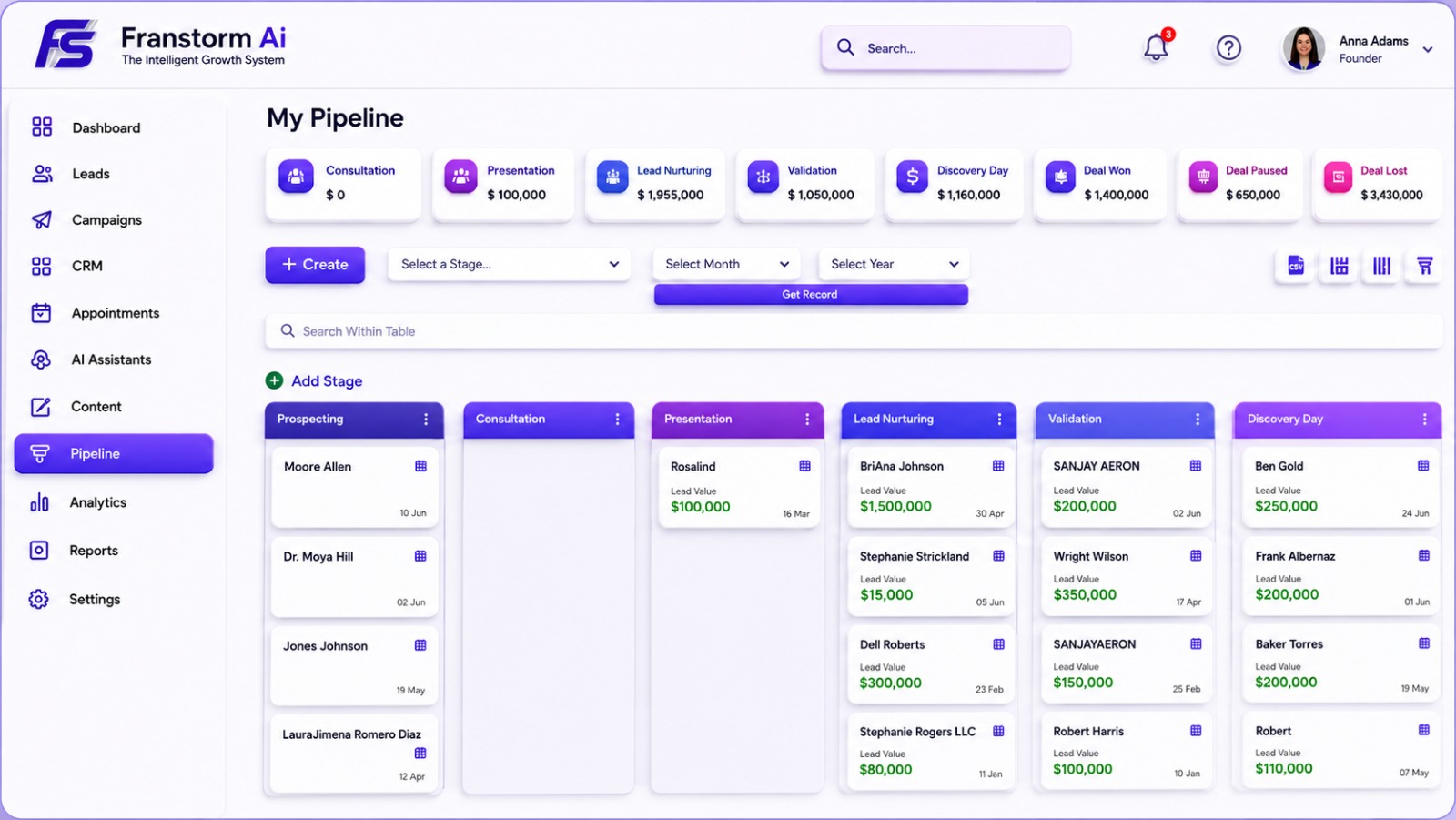Viewport: 1456px width, 820px height.
Task: Select Pipeline in sidebar
Action: (x=114, y=453)
